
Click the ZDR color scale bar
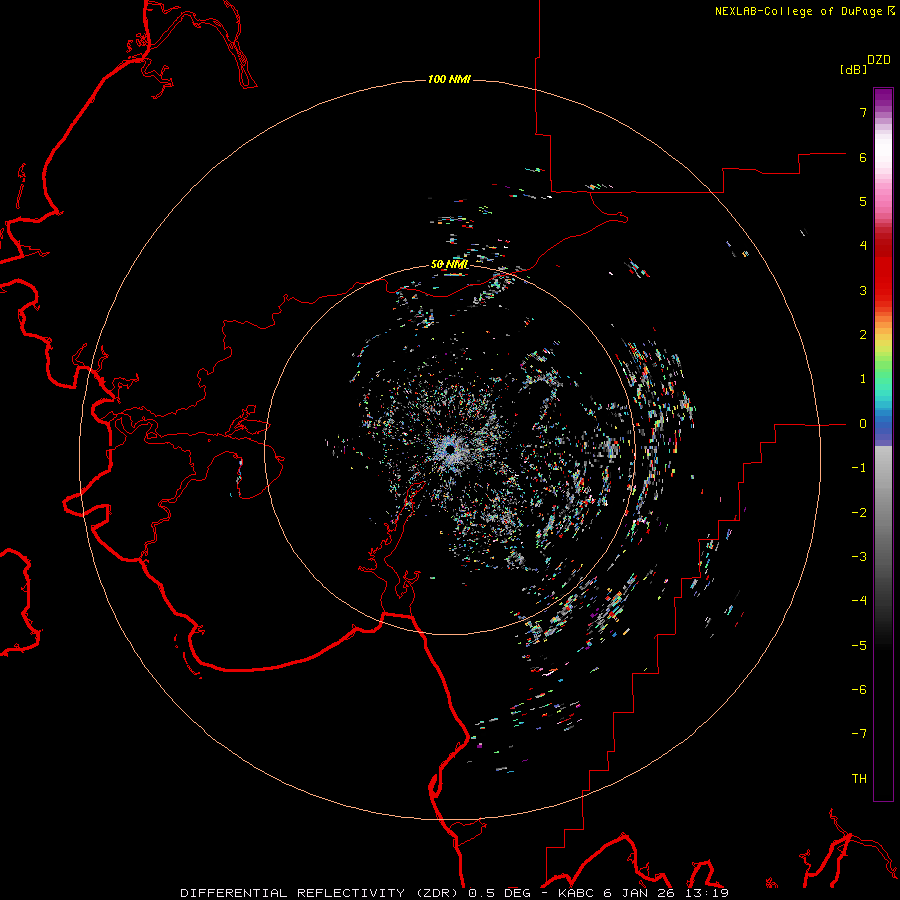coord(883,444)
